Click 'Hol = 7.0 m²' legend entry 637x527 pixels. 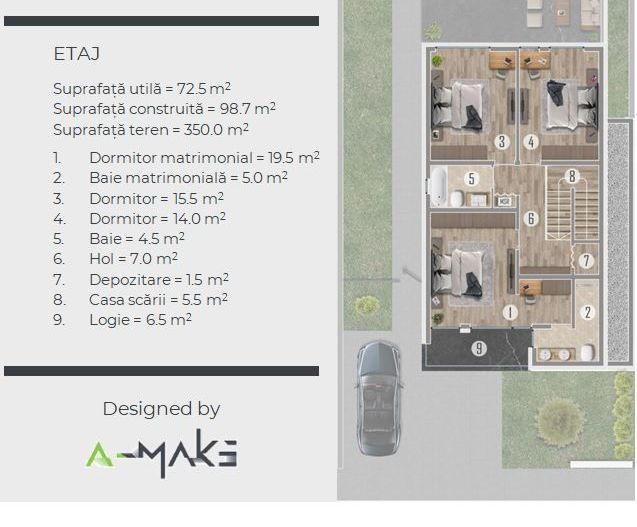133,258
